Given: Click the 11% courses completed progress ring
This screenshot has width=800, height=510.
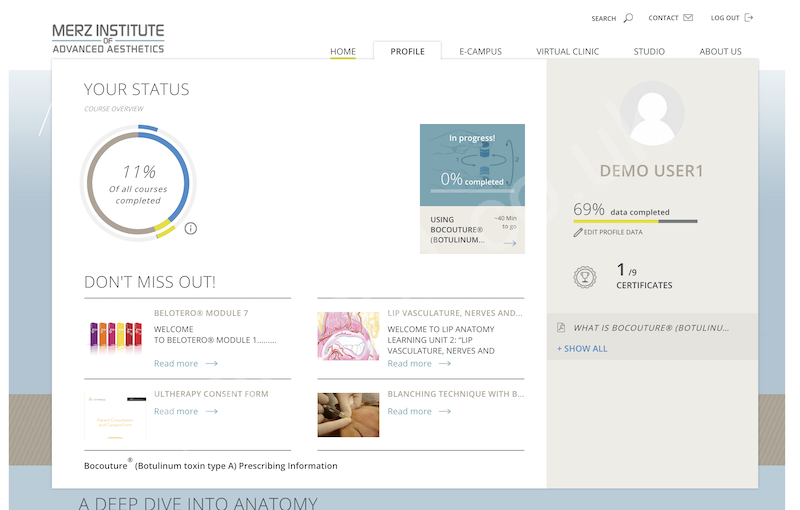Looking at the screenshot, I should click(x=138, y=183).
